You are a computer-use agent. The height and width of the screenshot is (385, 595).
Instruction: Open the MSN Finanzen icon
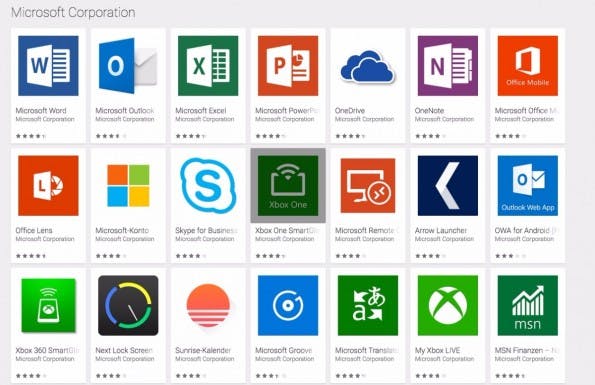pos(528,305)
